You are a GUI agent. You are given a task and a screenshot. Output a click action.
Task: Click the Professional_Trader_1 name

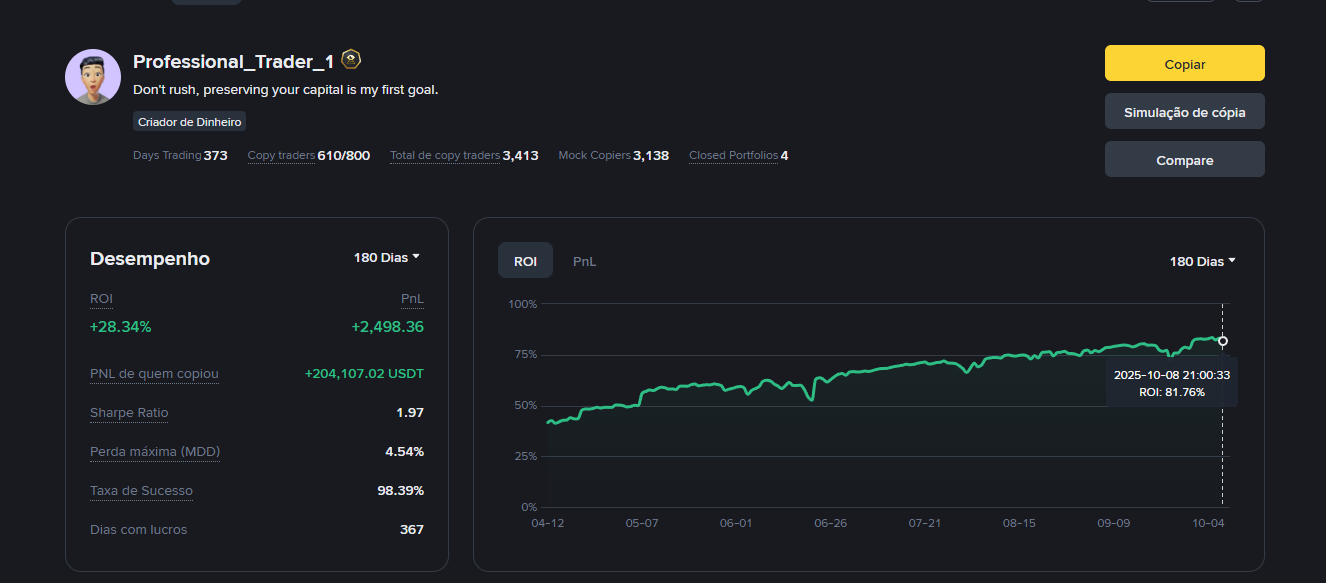click(233, 61)
